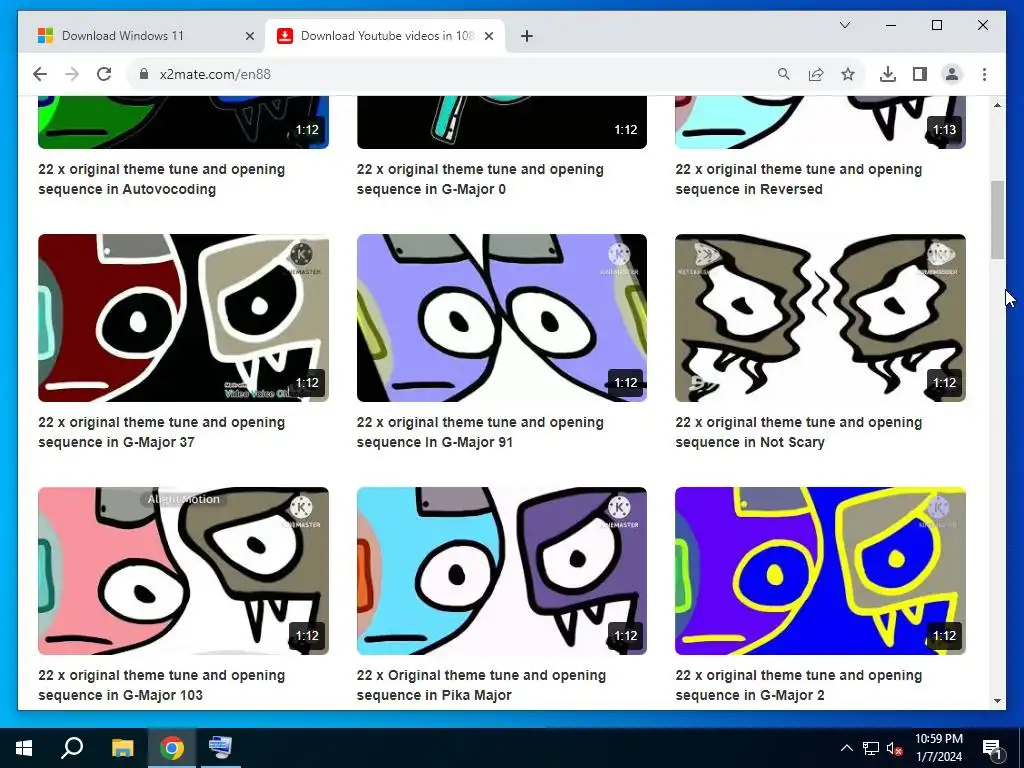This screenshot has width=1024, height=768.
Task: Toggle the Chrome side panel
Action: tap(920, 74)
